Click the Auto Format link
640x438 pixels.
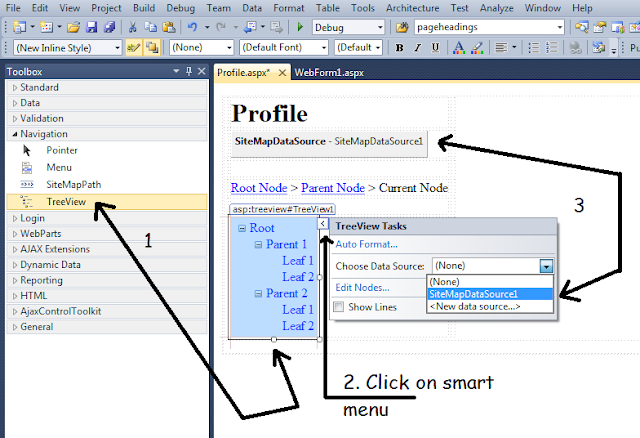[x=367, y=244]
